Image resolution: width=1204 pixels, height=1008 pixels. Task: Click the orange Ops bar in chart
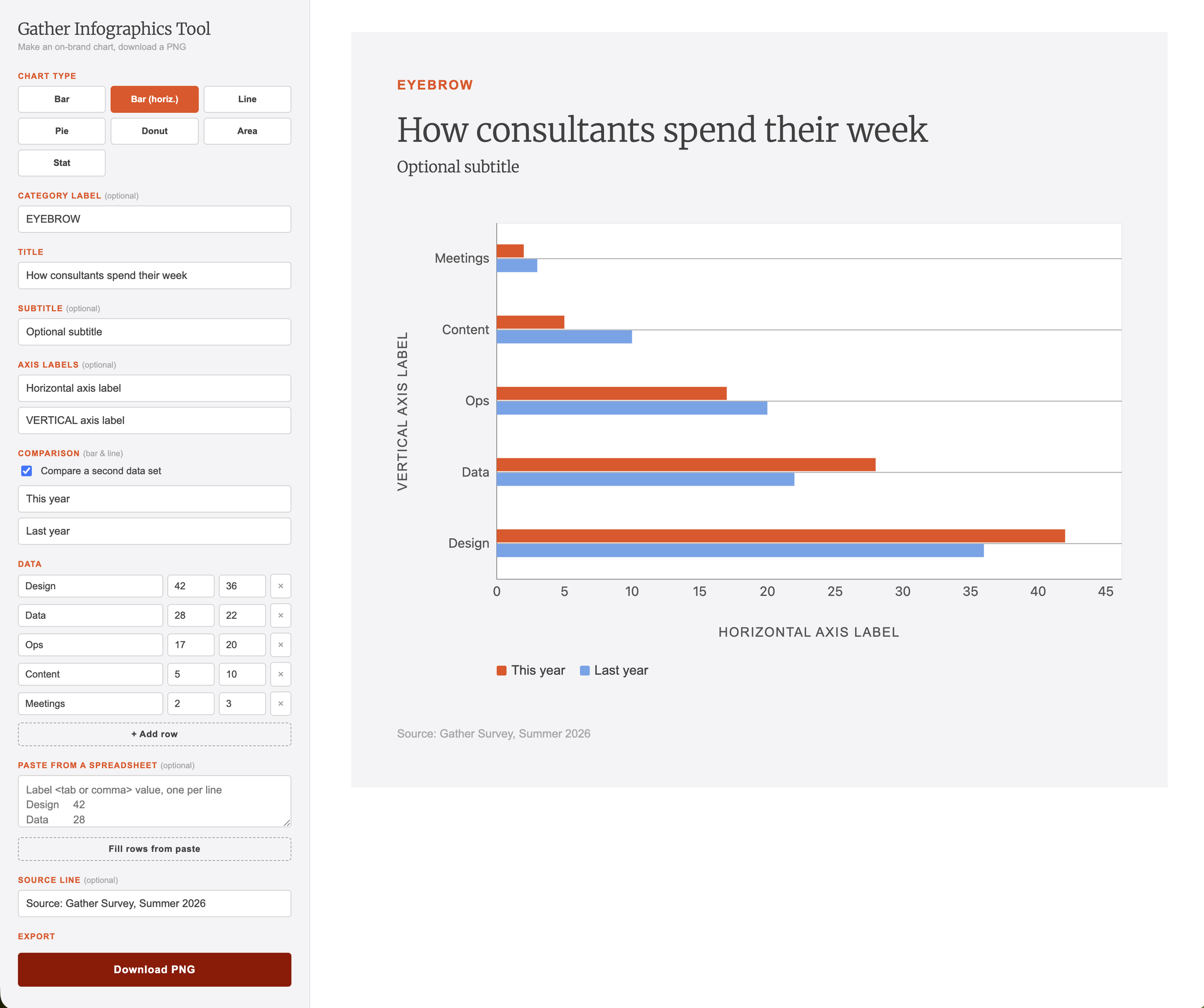(611, 394)
